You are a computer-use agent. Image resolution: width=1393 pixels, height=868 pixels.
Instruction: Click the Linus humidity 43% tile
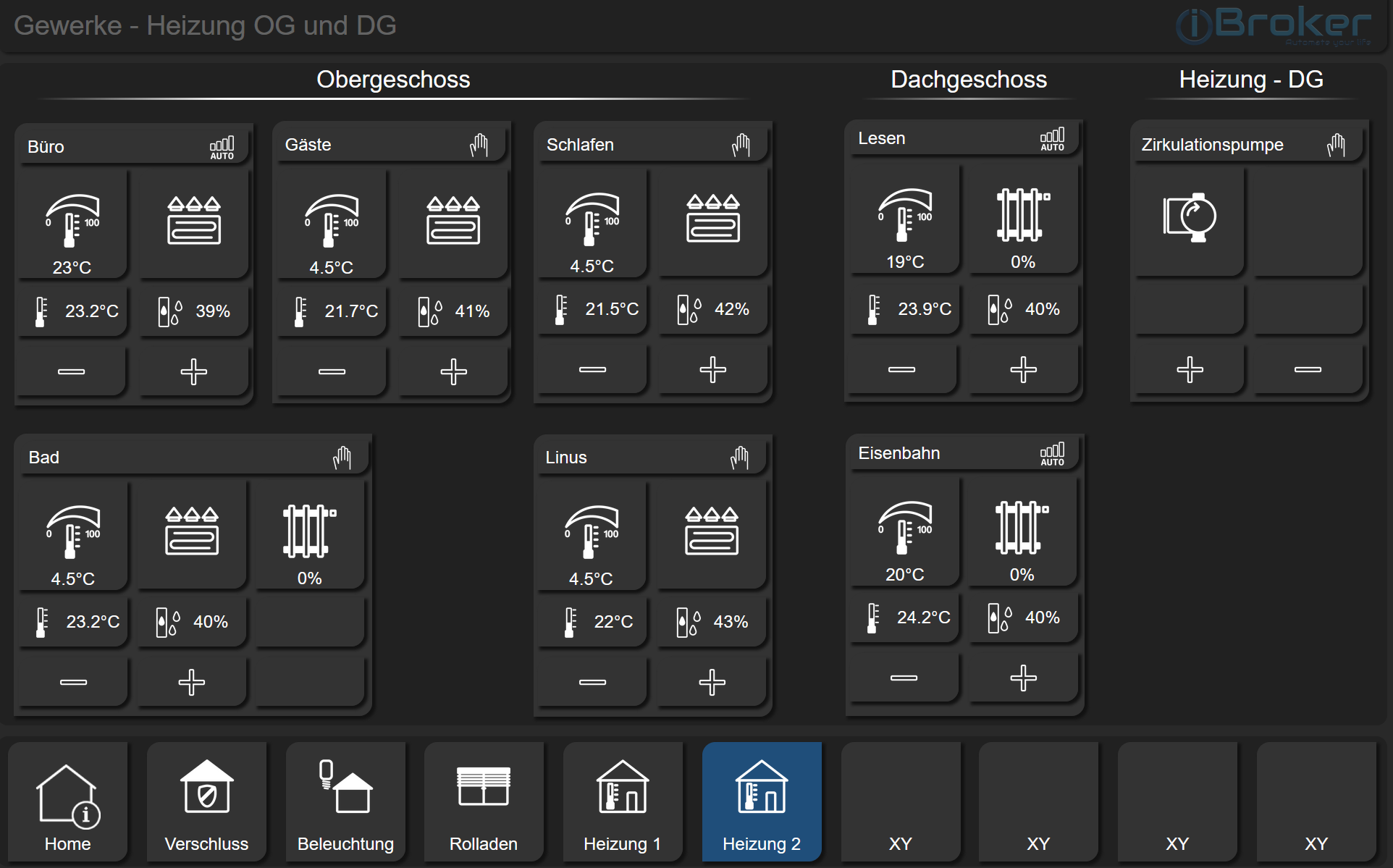click(712, 621)
